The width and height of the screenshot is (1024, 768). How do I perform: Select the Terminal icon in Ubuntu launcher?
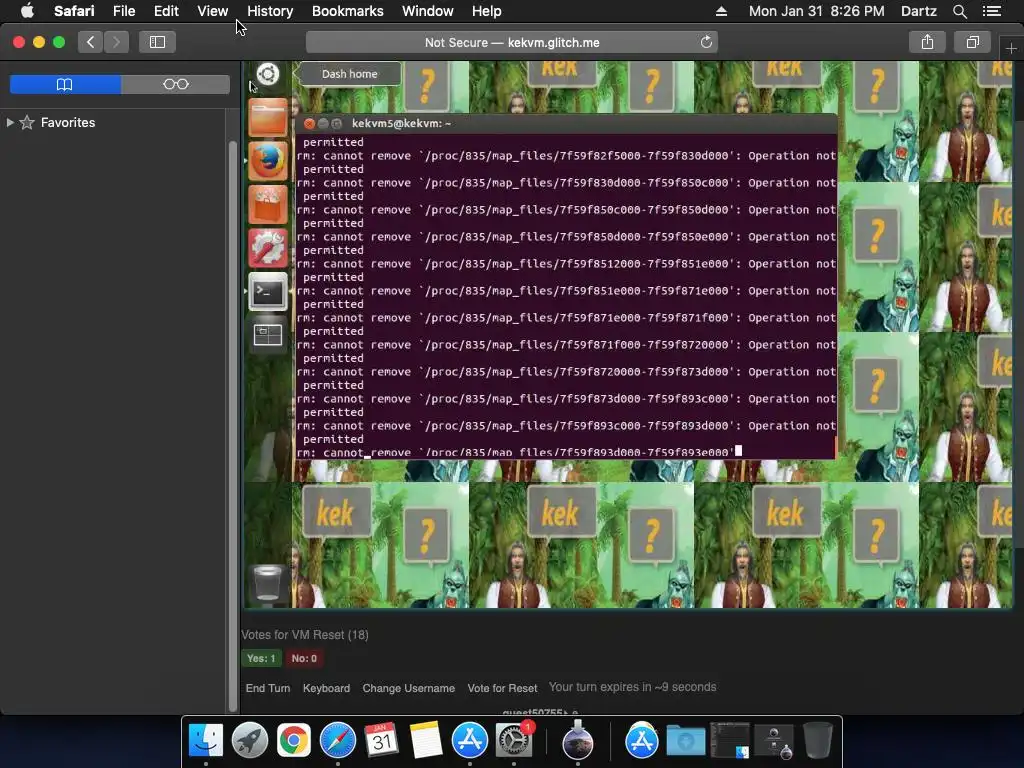268,291
